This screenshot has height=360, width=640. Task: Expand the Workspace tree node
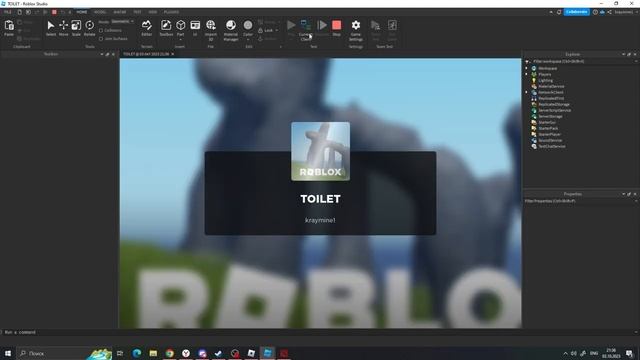[527, 69]
